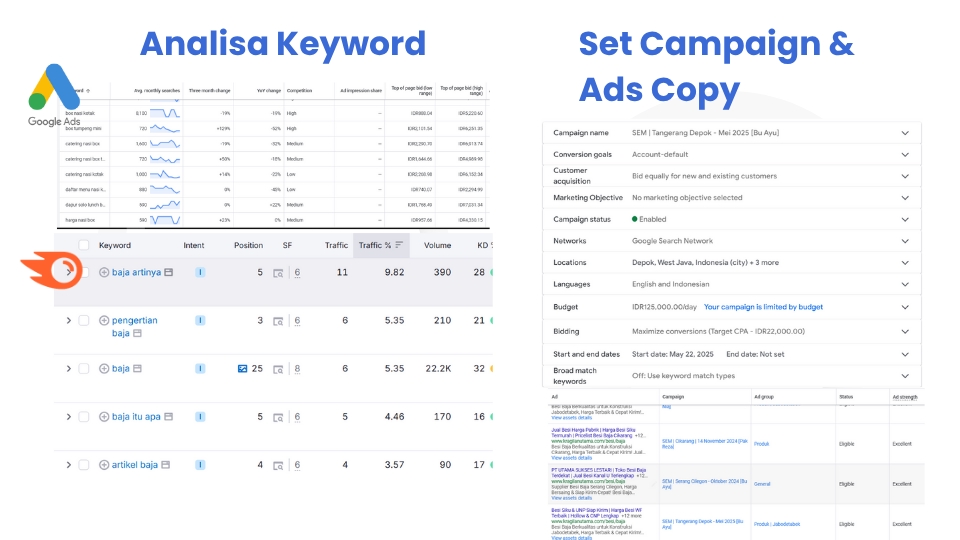Open SEM | Serang Cilegon campaign link
Screen dimensions: 960x540
tap(704, 484)
